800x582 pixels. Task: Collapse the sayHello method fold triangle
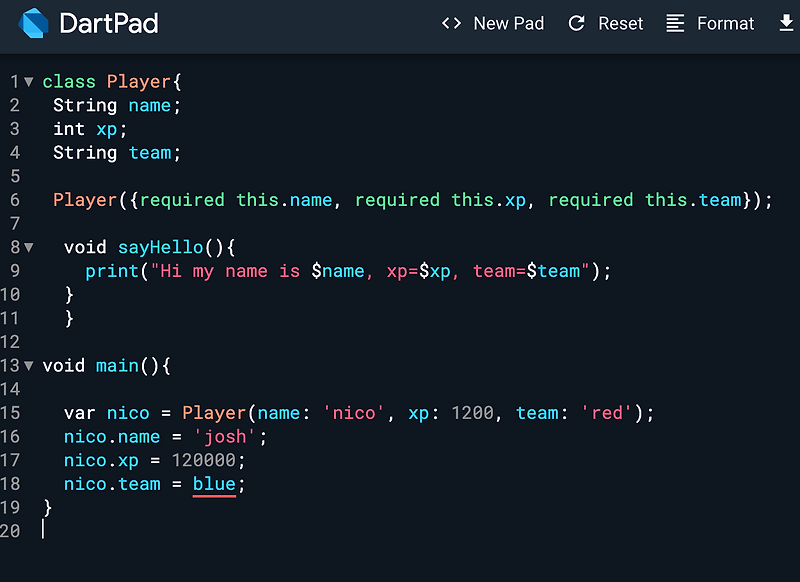coord(29,246)
